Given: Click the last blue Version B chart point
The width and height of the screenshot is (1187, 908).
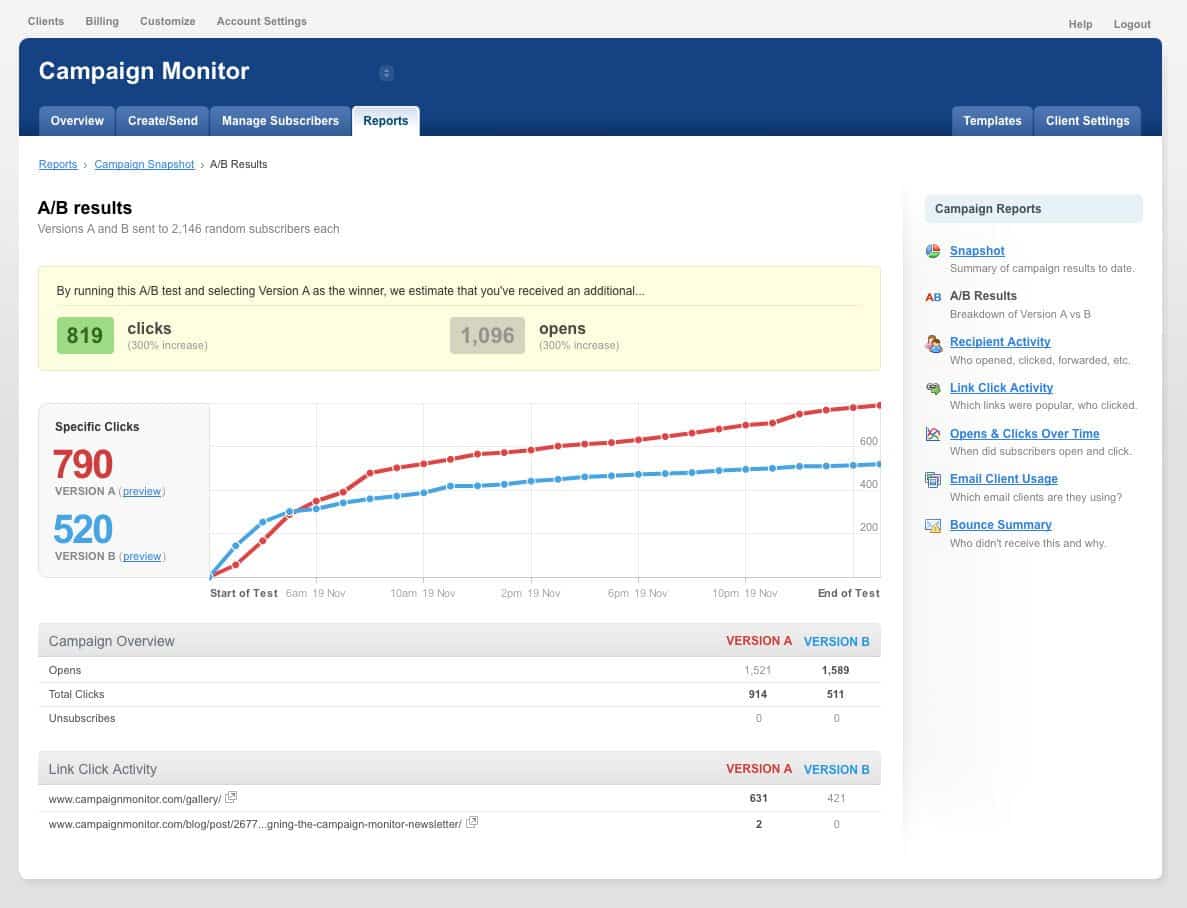Looking at the screenshot, I should pos(878,464).
